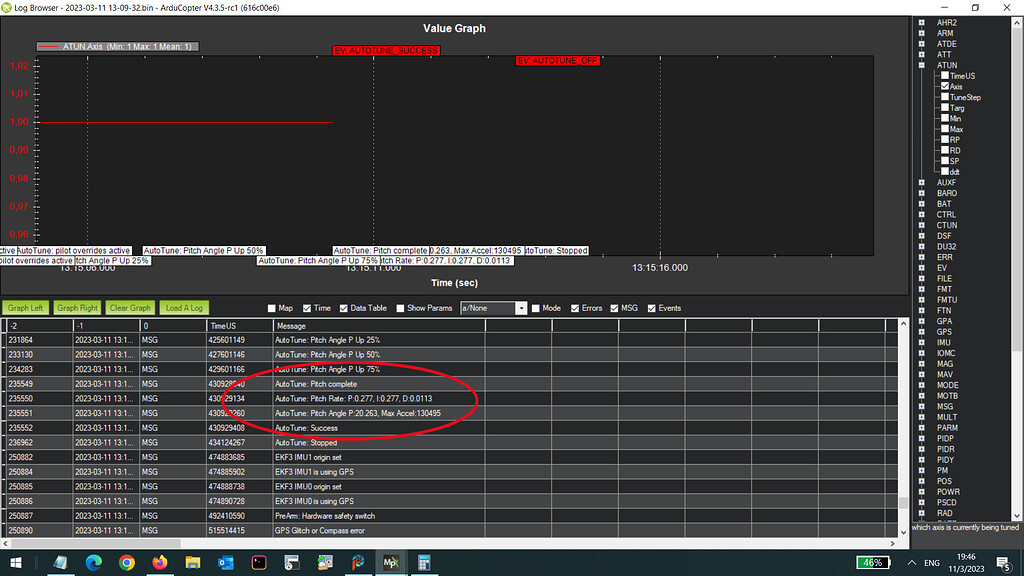Select the Graph Left button
This screenshot has height=576, width=1024.
point(25,307)
